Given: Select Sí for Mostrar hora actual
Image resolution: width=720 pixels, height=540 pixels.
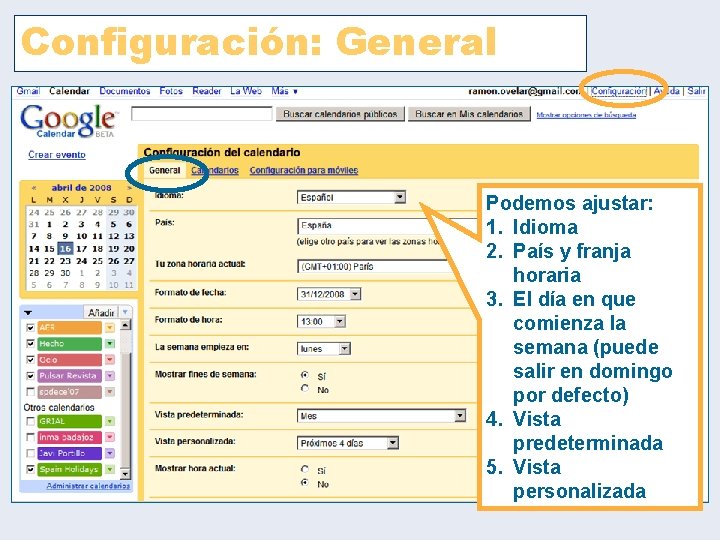Looking at the screenshot, I should click(304, 469).
